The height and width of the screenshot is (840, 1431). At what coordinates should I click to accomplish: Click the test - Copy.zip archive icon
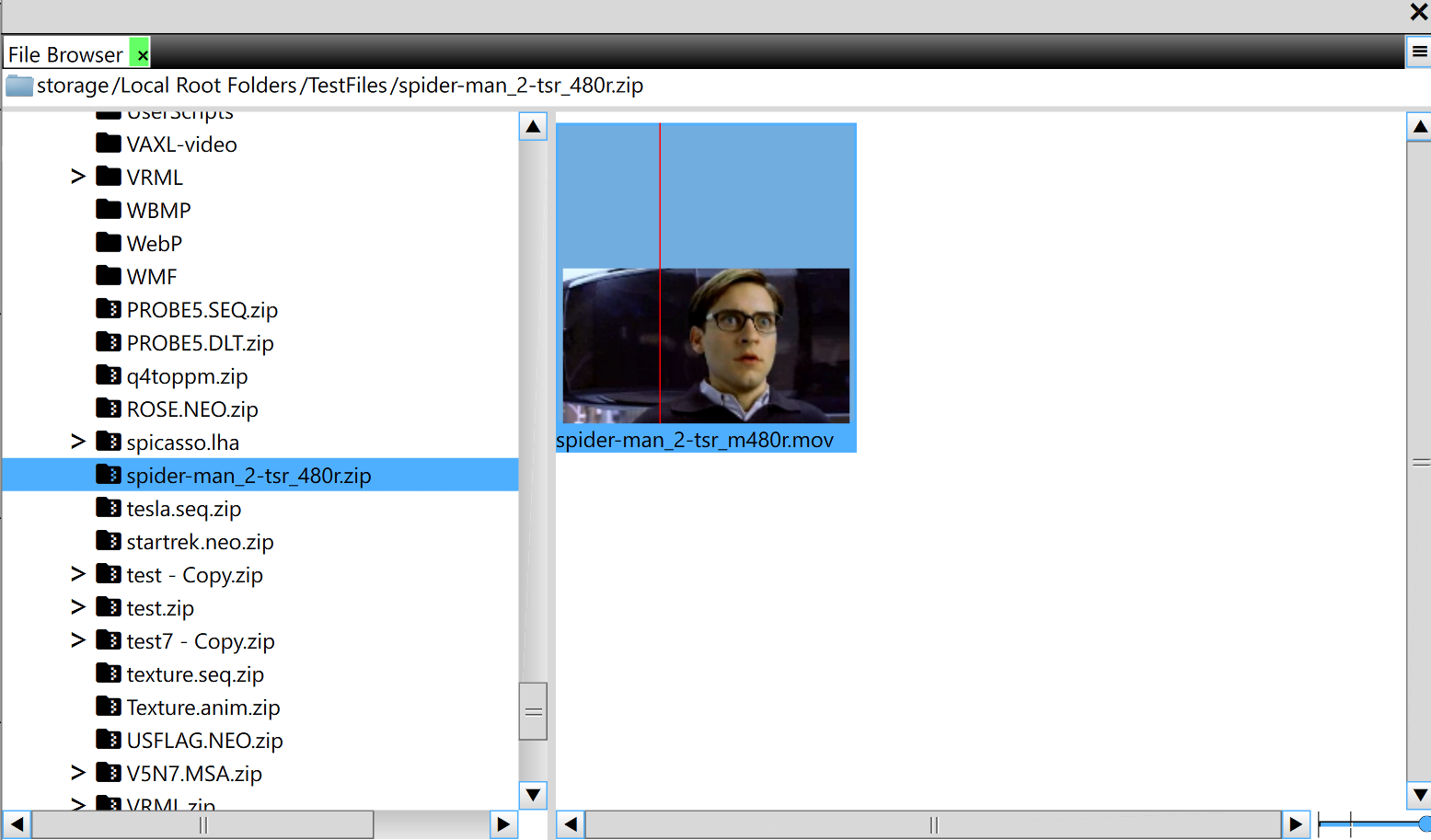click(x=109, y=573)
